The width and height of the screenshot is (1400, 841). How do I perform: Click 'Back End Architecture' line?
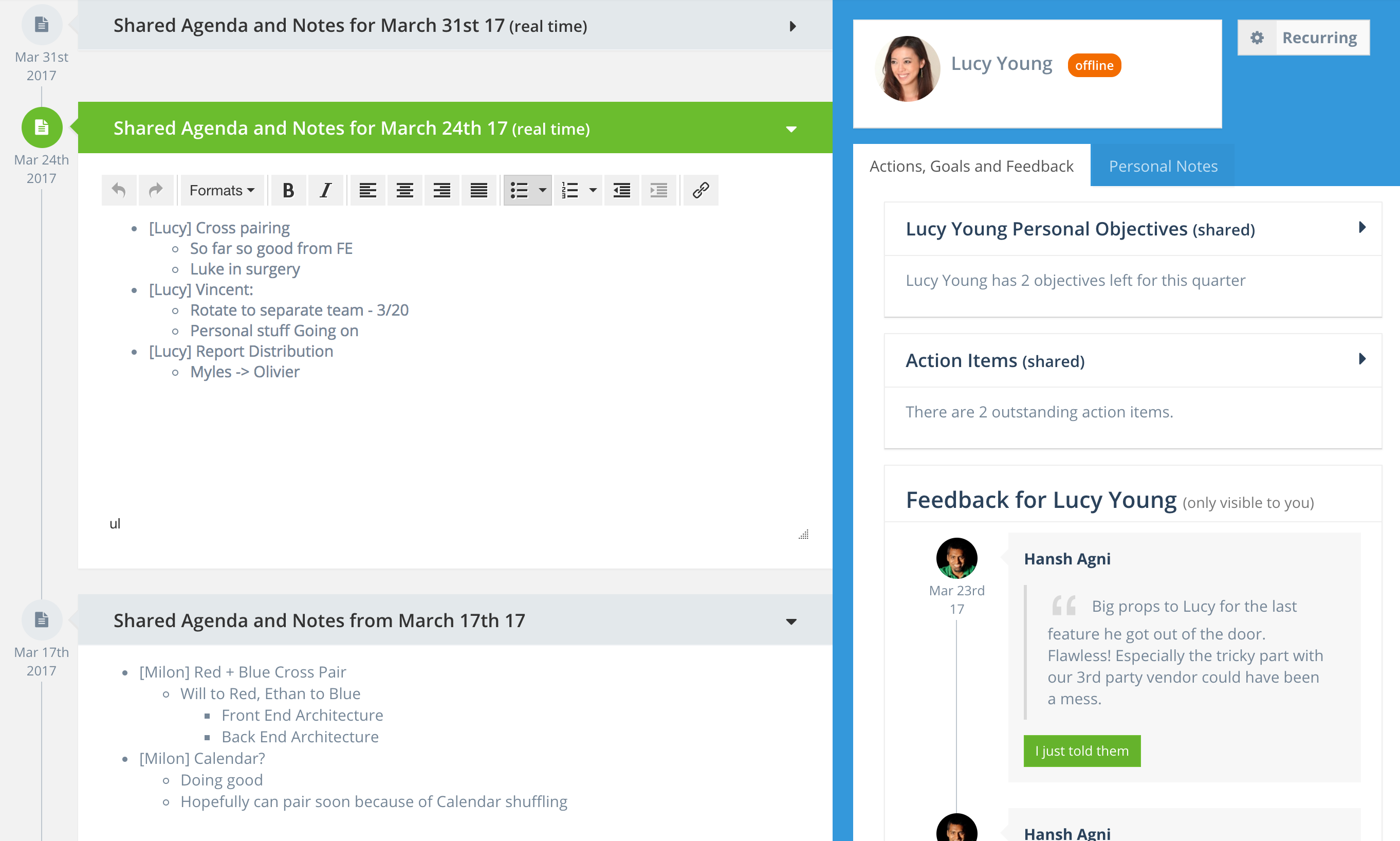(300, 737)
